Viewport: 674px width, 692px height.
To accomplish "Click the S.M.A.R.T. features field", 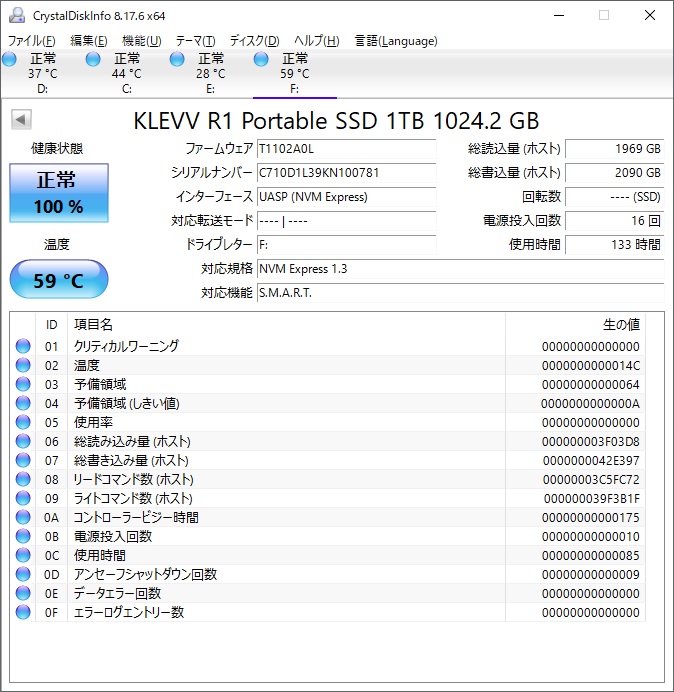I will coord(460,293).
